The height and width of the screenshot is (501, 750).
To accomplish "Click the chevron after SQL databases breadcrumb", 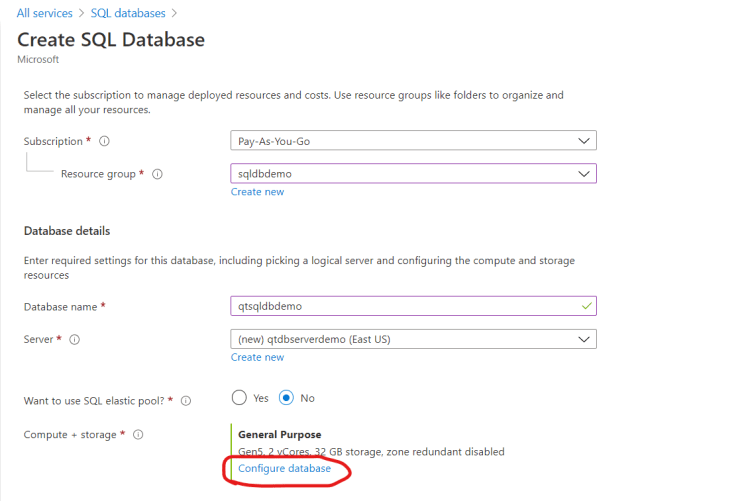I will click(174, 13).
